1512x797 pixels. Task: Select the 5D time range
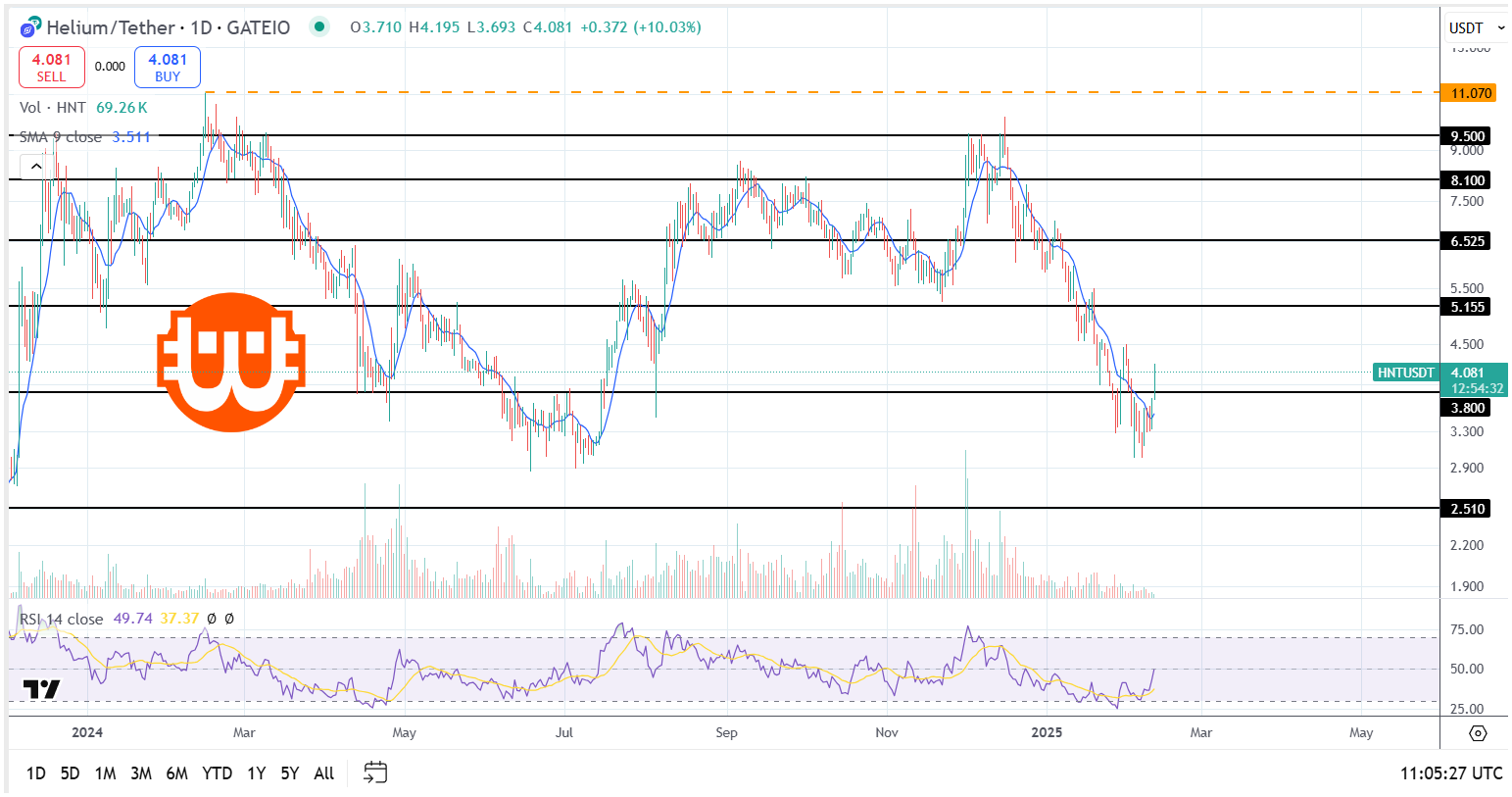pyautogui.click(x=70, y=773)
